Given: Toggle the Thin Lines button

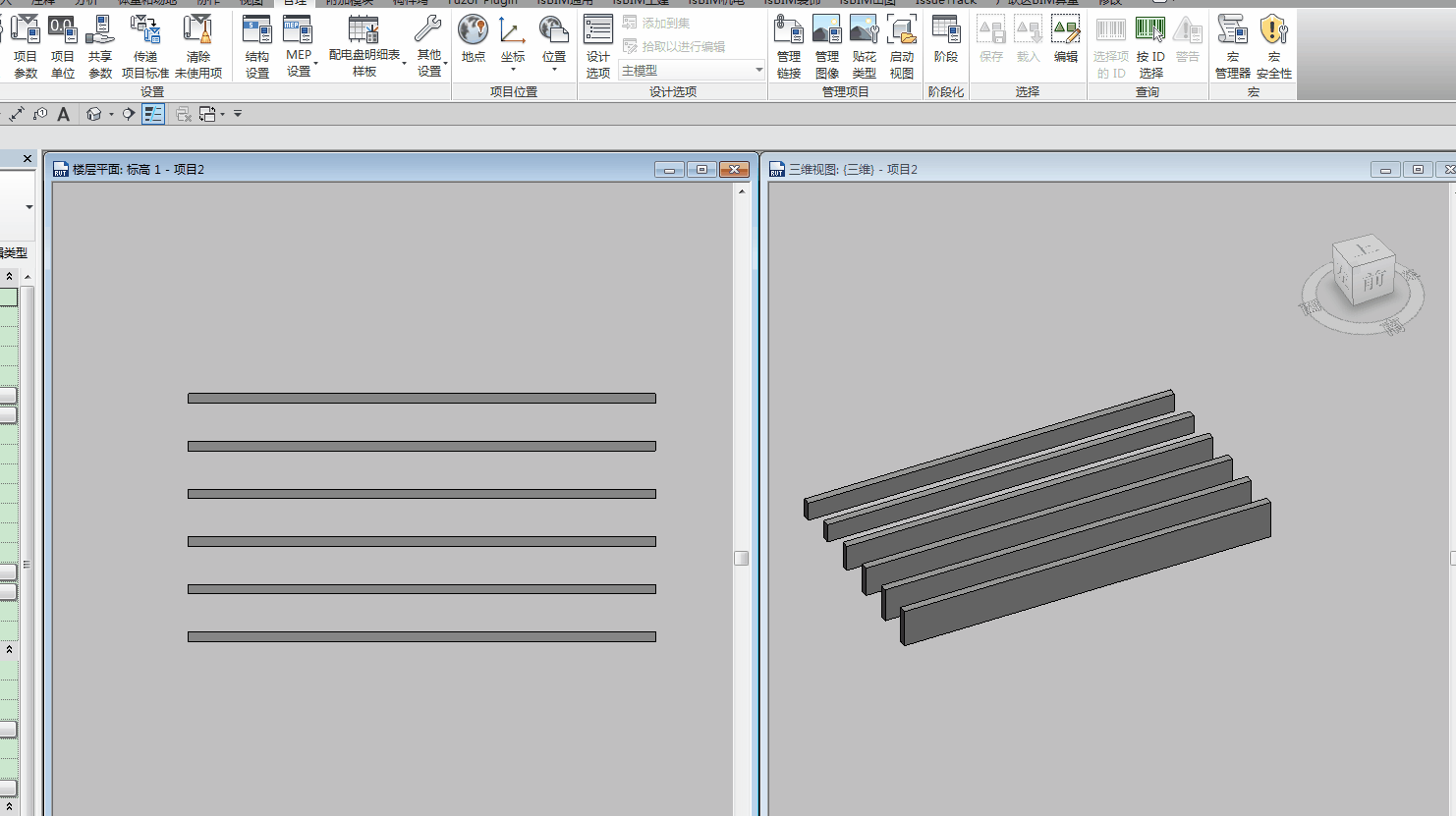Looking at the screenshot, I should pos(153,114).
